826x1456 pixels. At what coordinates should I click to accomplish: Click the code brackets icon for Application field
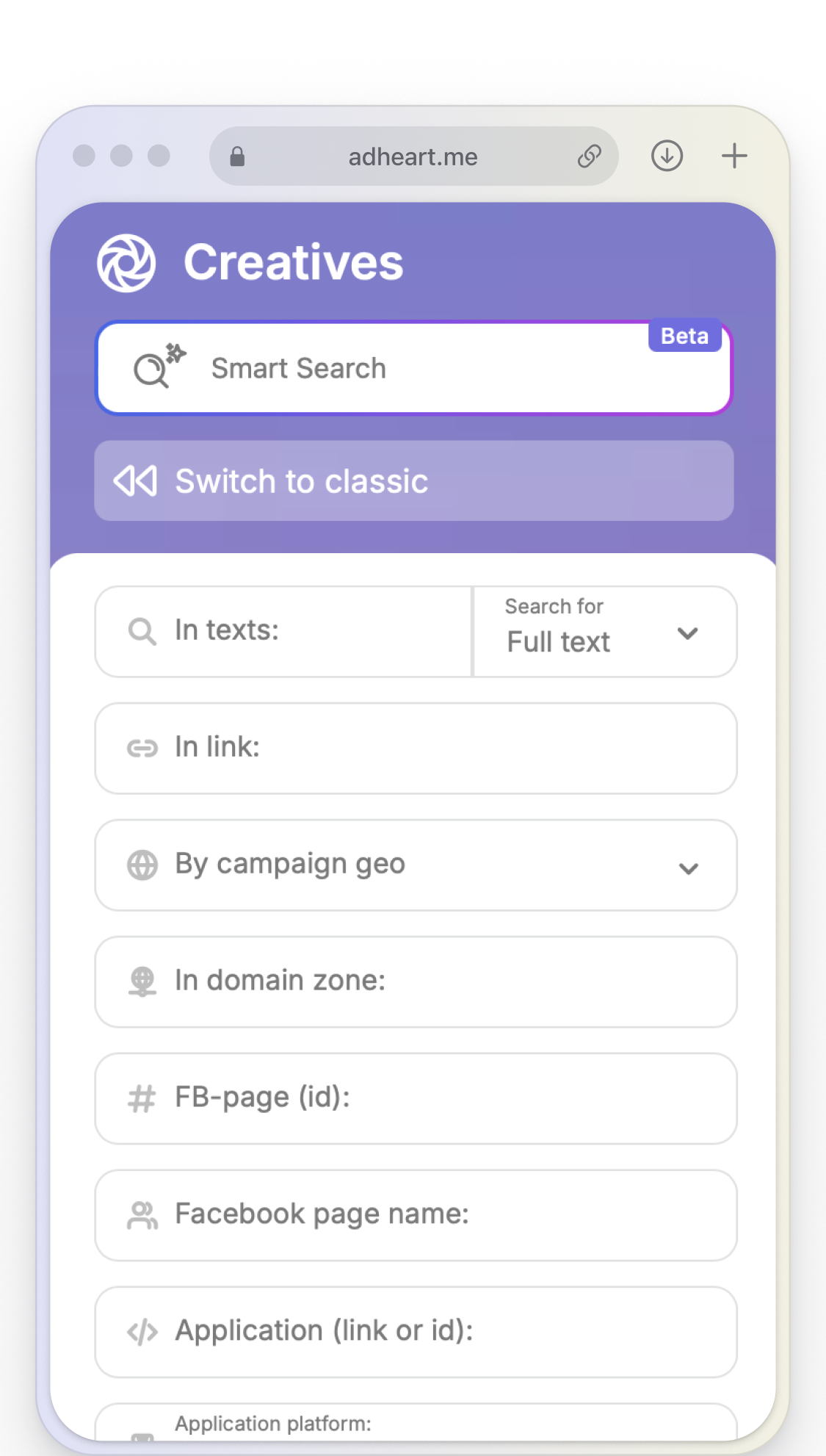(x=142, y=1331)
